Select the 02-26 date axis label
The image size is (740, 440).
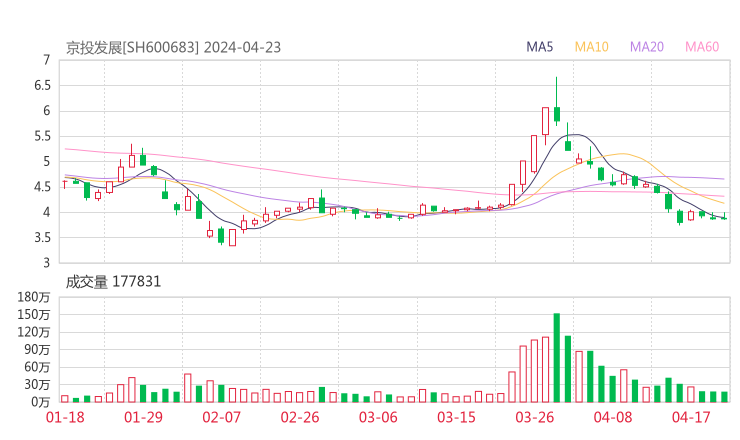coord(300,417)
